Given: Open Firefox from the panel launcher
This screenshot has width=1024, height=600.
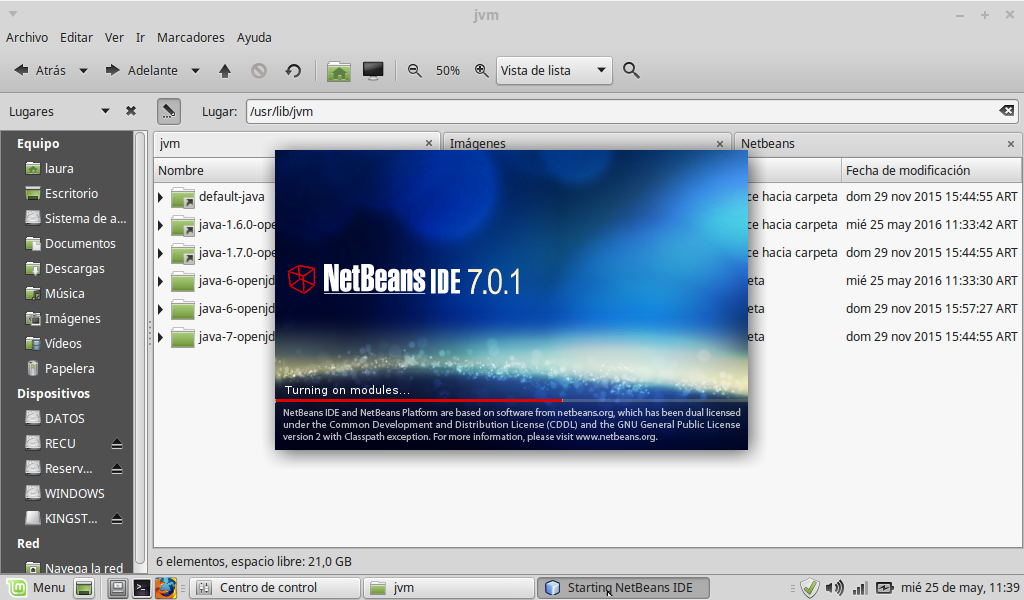Looking at the screenshot, I should pyautogui.click(x=166, y=587).
